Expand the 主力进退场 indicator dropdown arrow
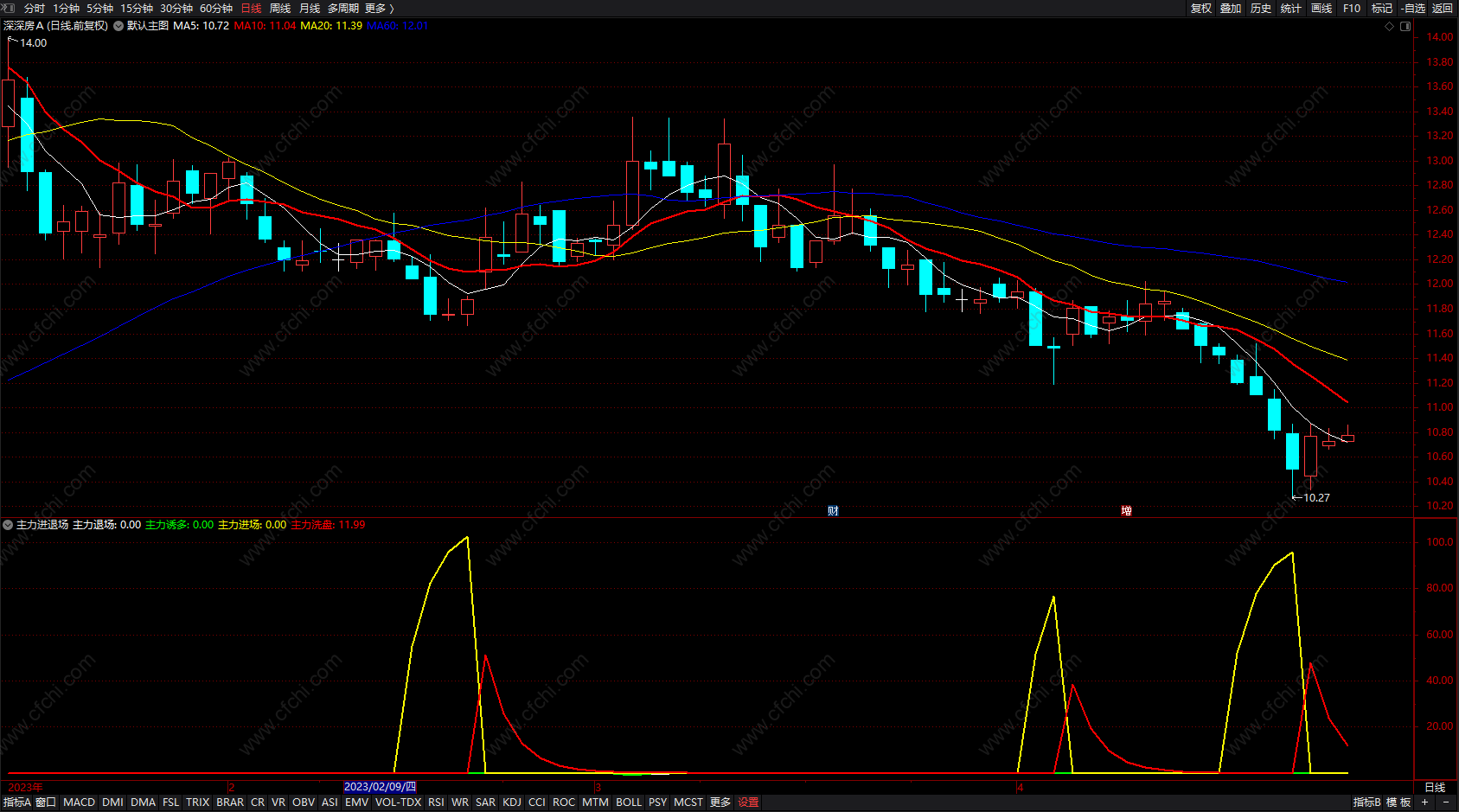 tap(8, 525)
